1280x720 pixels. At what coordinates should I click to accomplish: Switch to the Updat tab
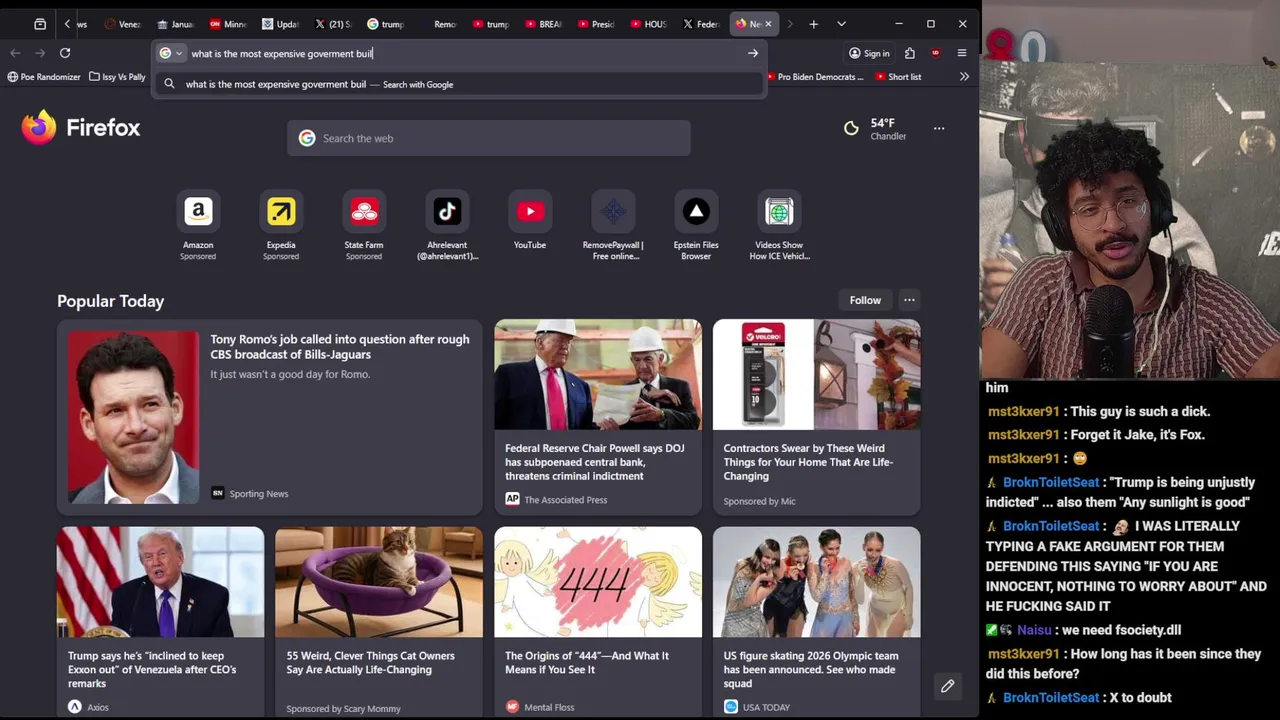coord(280,24)
